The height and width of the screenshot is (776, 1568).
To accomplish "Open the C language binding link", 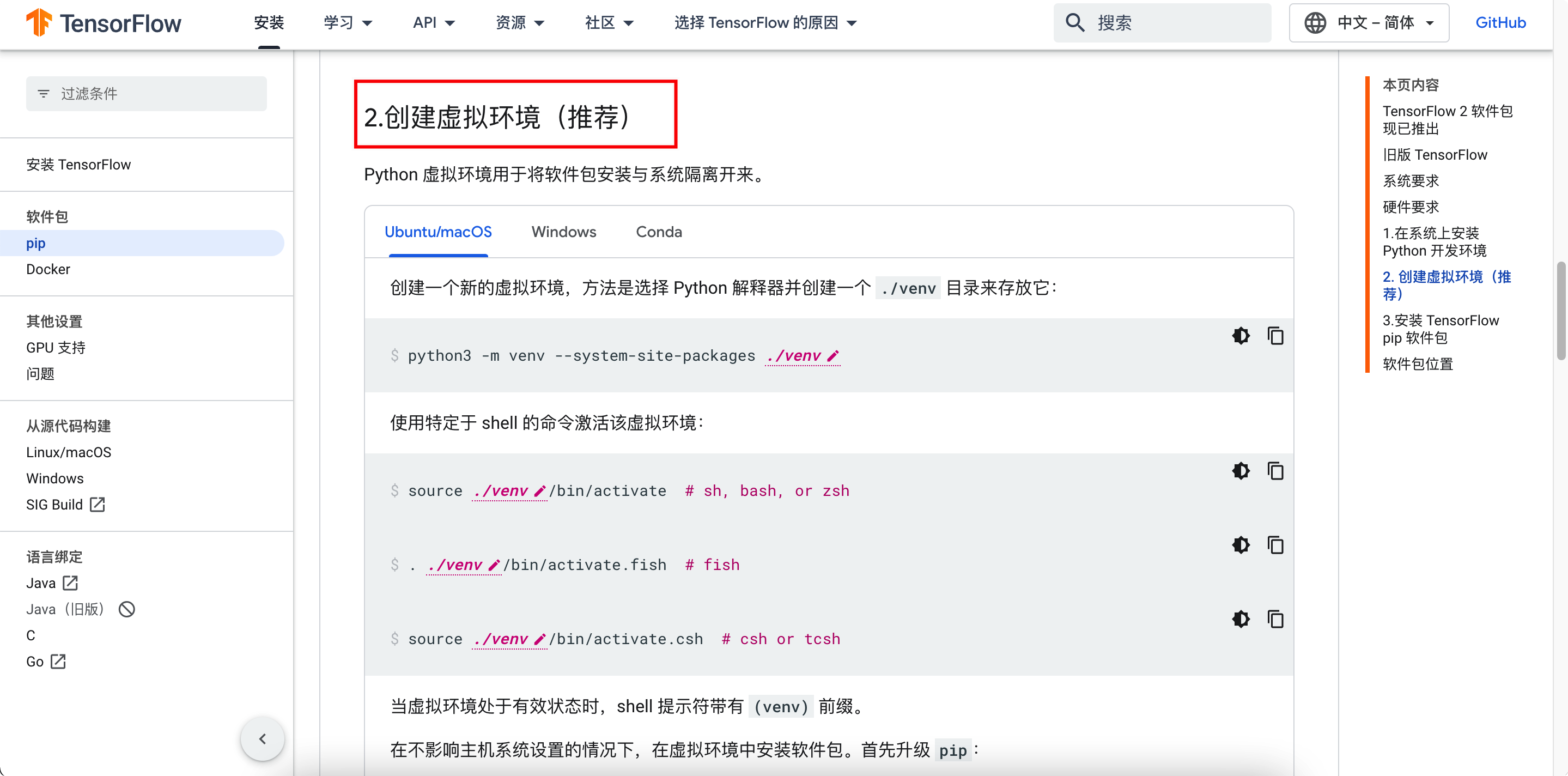I will tap(31, 636).
